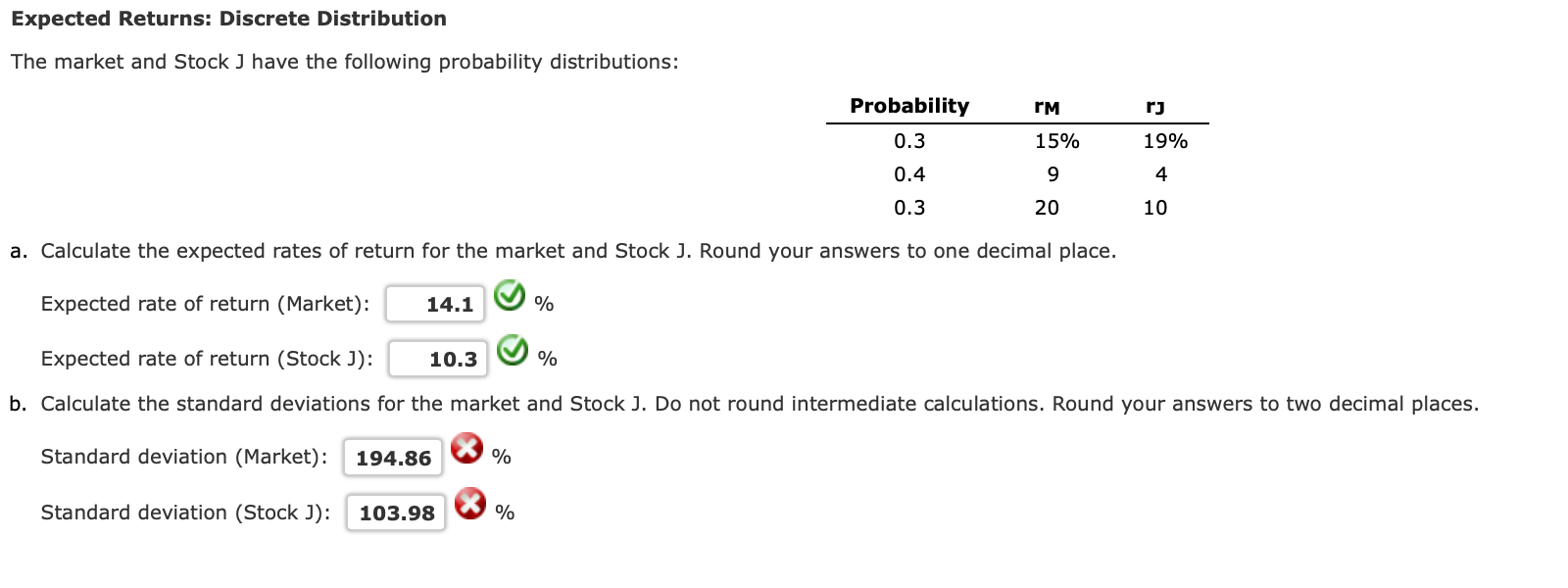
Task: Click the Standard deviation Market answer field
Action: click(x=391, y=457)
